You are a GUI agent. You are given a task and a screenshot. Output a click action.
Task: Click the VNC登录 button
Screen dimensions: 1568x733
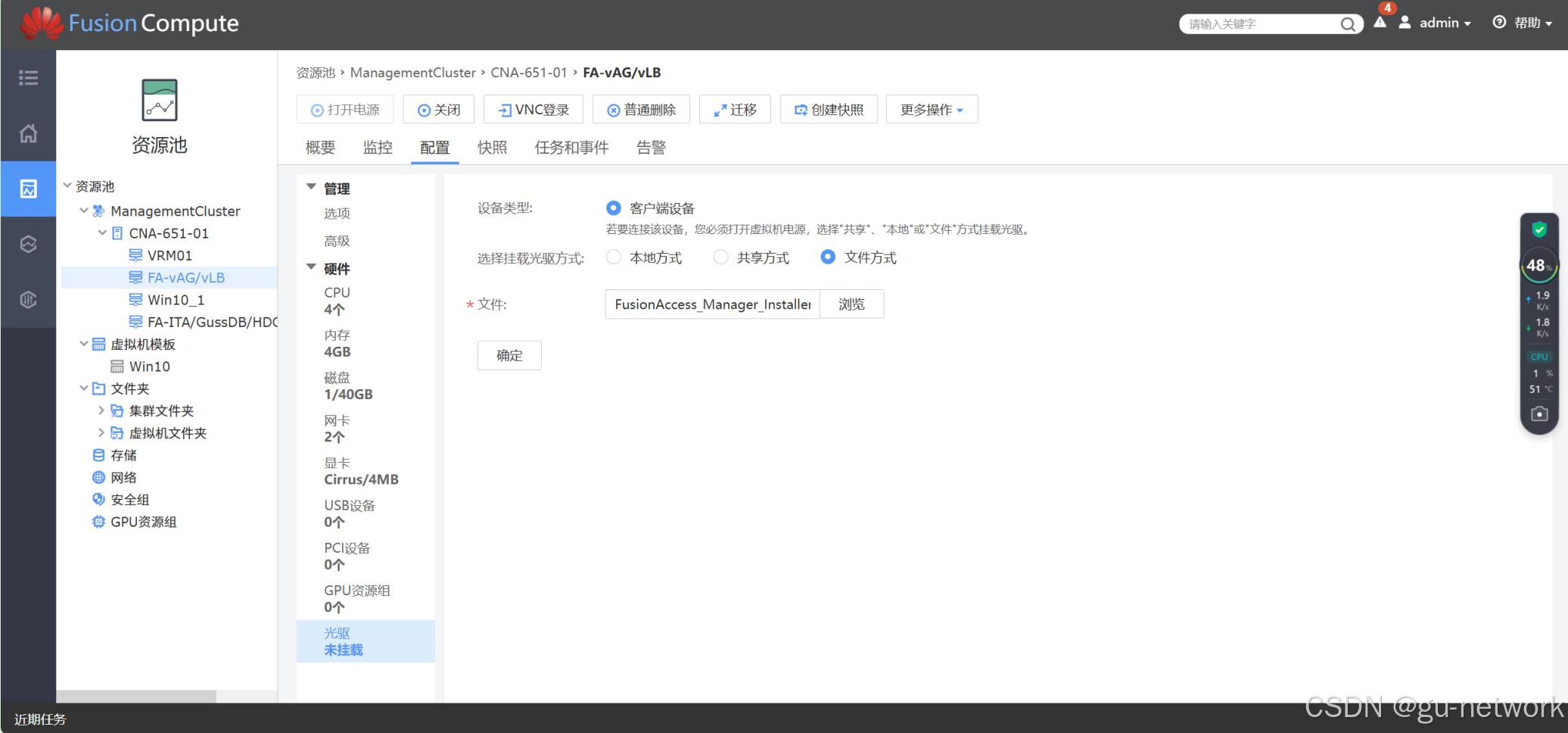click(534, 110)
